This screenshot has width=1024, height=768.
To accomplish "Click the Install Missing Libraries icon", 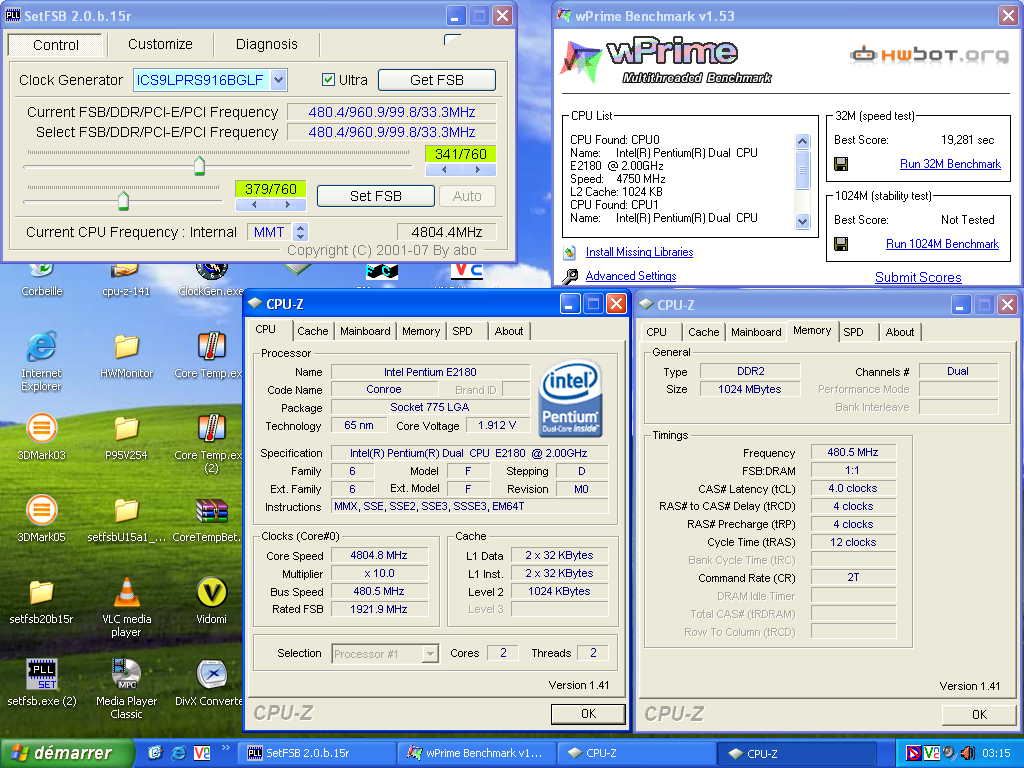I will click(x=569, y=252).
